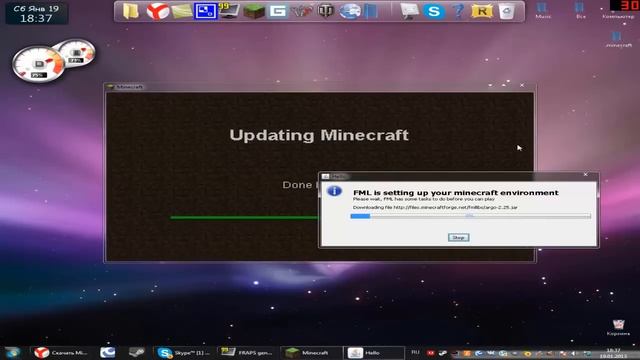Launch Minecraft grass block from the dock
This screenshot has height=360, width=640.
coord(253,11)
